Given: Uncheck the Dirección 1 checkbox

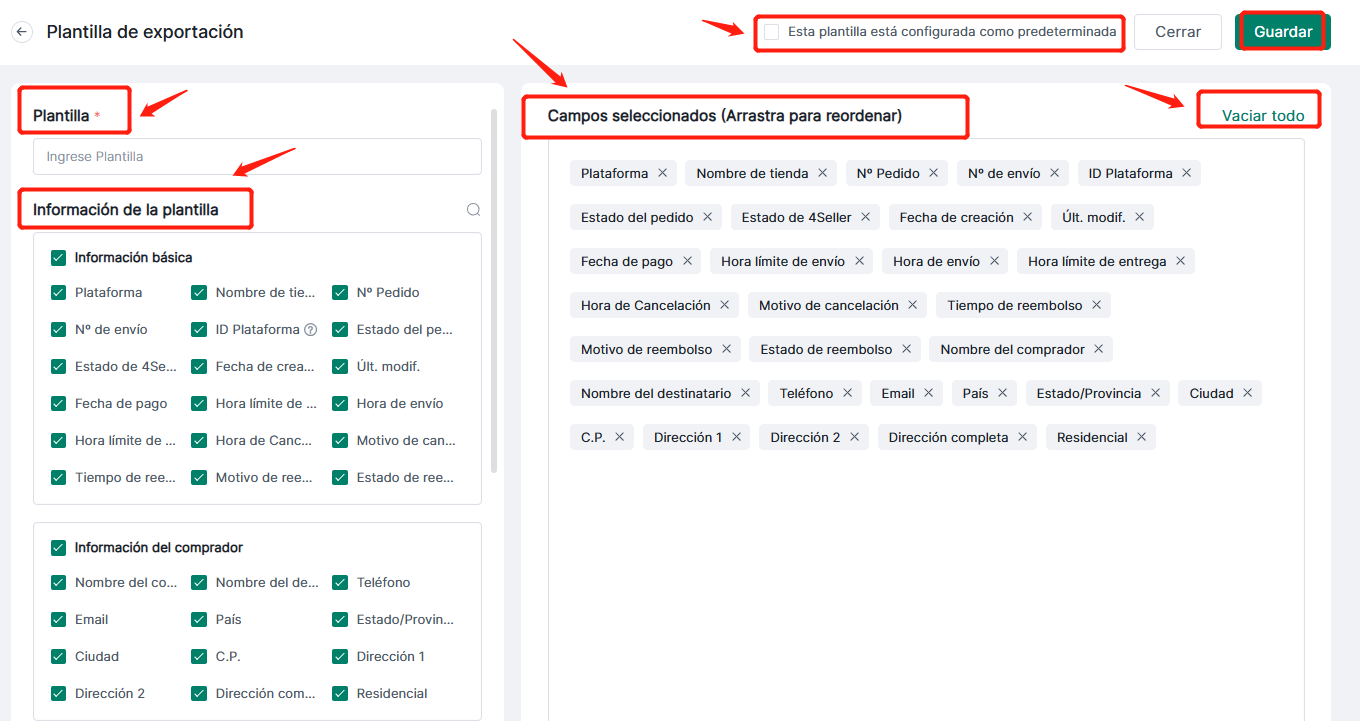Looking at the screenshot, I should (x=340, y=656).
